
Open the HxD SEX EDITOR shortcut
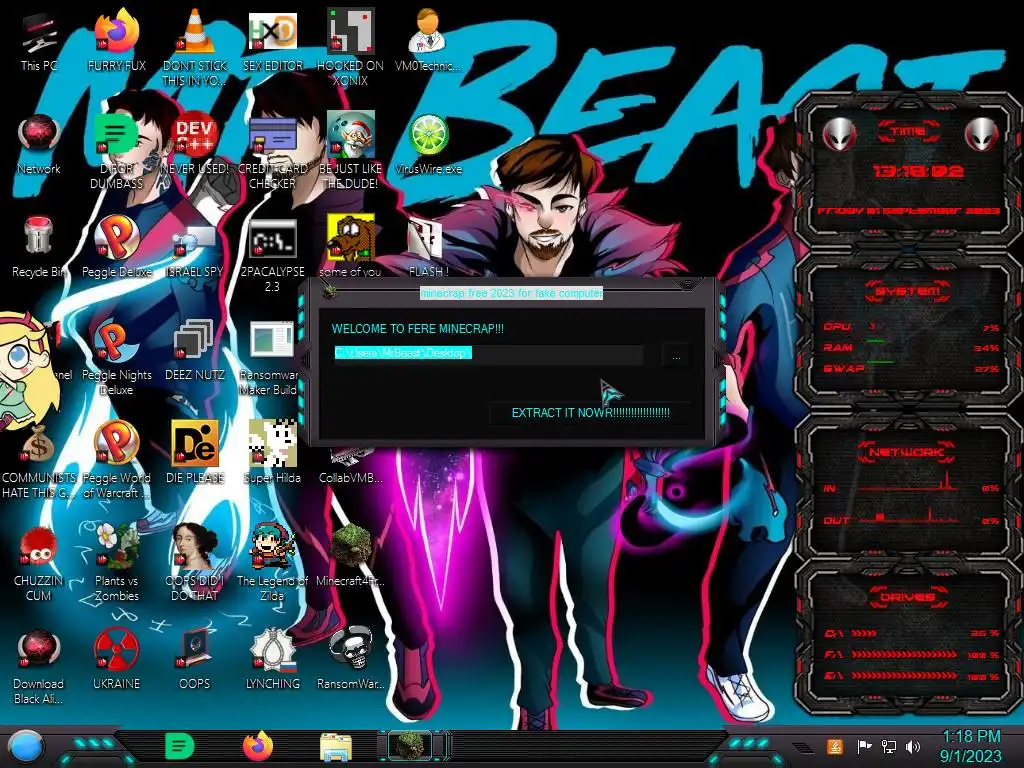pyautogui.click(x=272, y=40)
